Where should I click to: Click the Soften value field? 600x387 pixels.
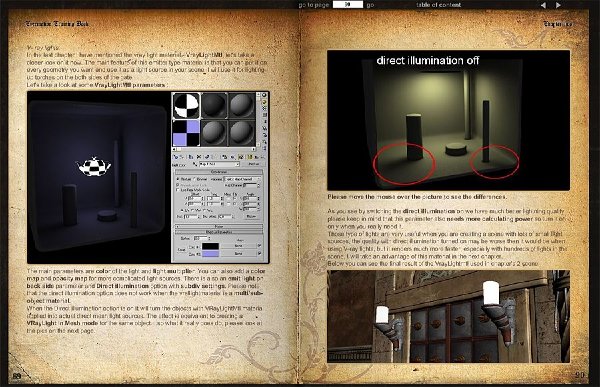coord(201,238)
